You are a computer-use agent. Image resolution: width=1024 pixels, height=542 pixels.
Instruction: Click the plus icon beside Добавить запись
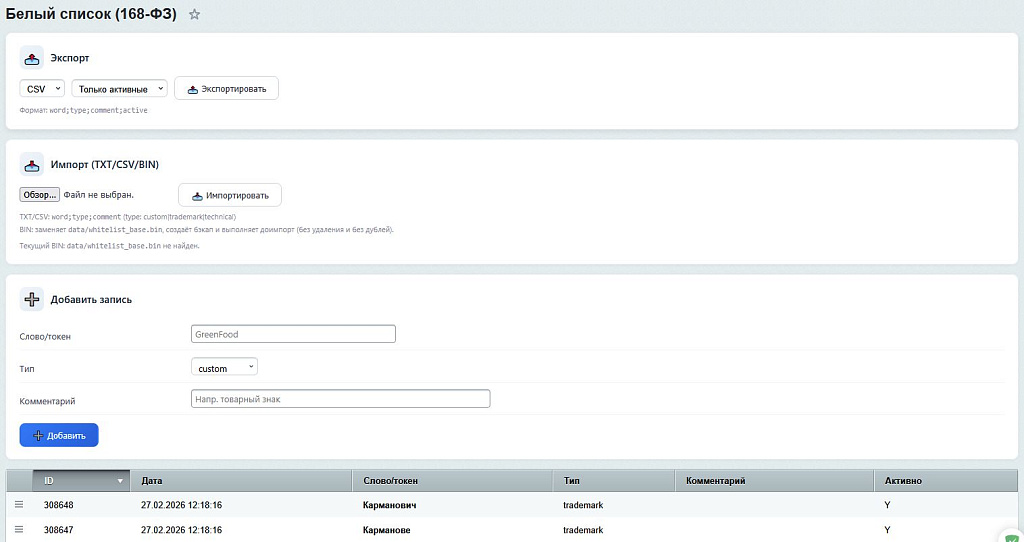tap(32, 299)
